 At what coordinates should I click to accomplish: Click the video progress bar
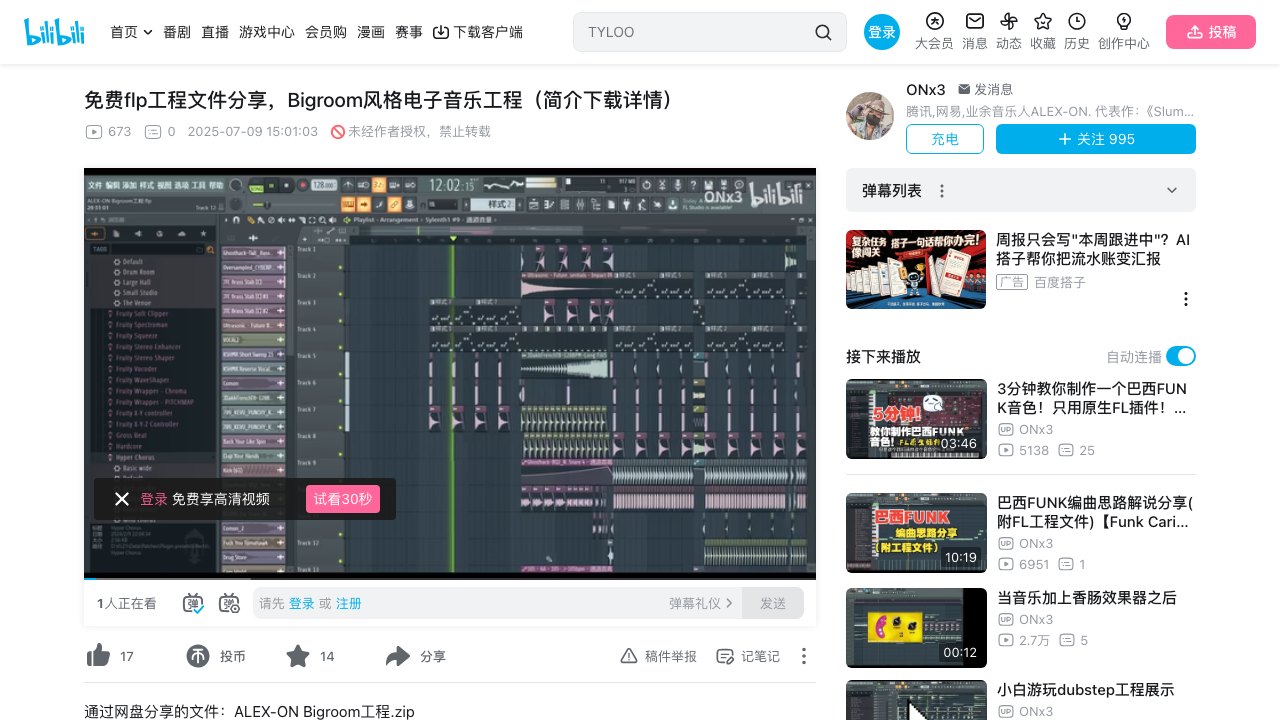pos(450,578)
